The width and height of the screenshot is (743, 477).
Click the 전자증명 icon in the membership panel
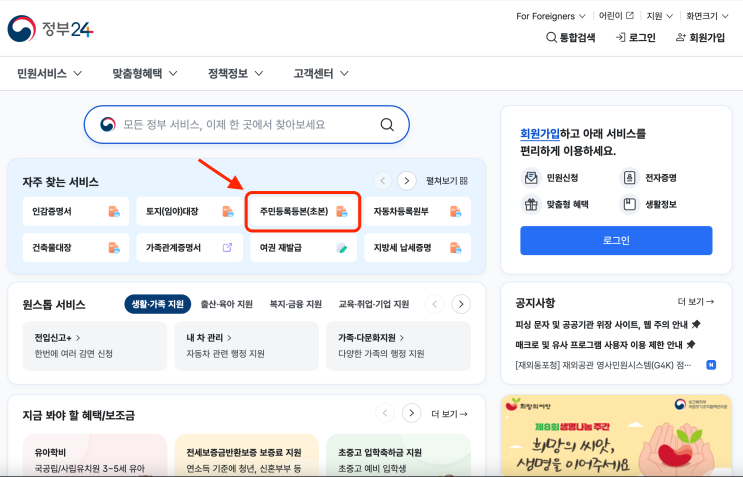[629, 178]
